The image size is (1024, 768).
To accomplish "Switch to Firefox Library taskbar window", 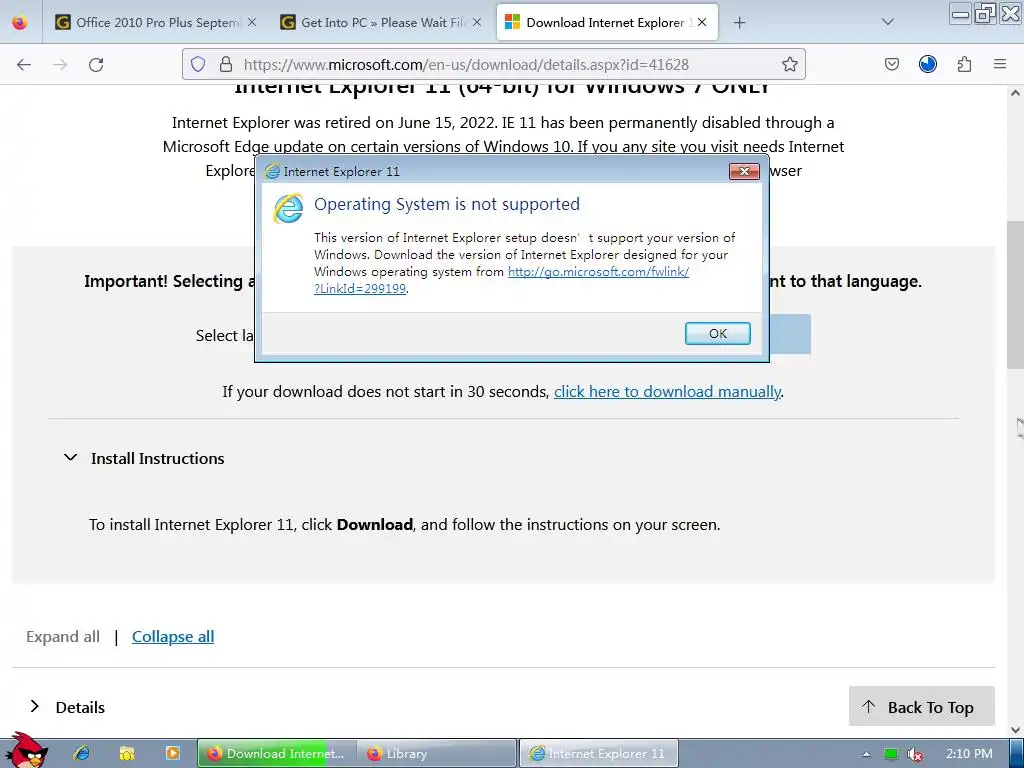I will (x=437, y=754).
